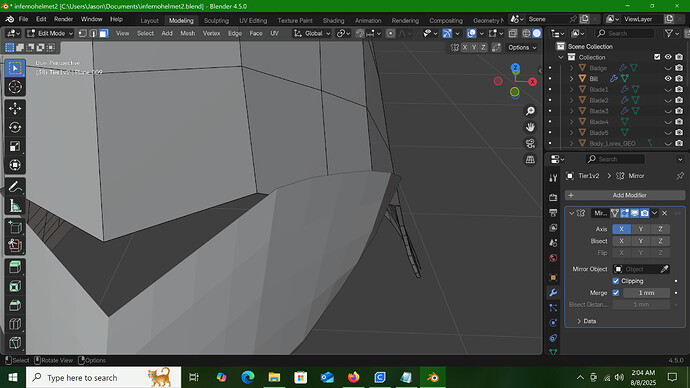Toggle Collection visibility eye icon
This screenshot has width=690, height=388.
(668, 57)
